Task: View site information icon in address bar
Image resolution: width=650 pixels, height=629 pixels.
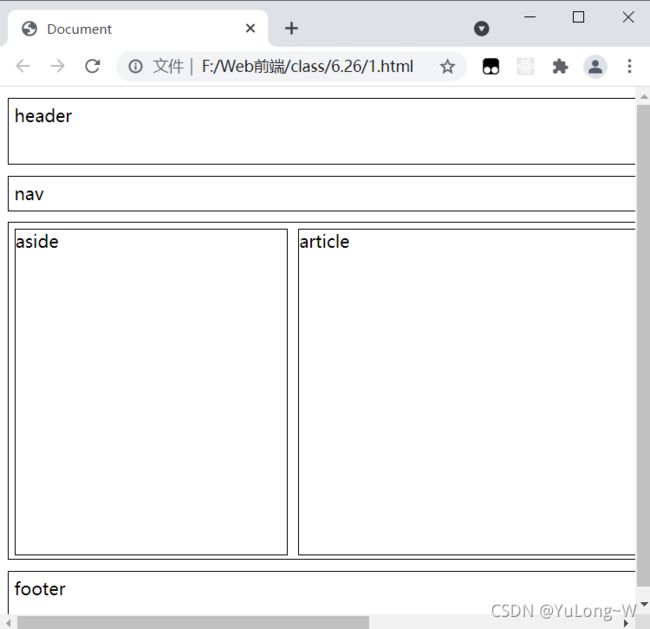Action: click(x=135, y=66)
